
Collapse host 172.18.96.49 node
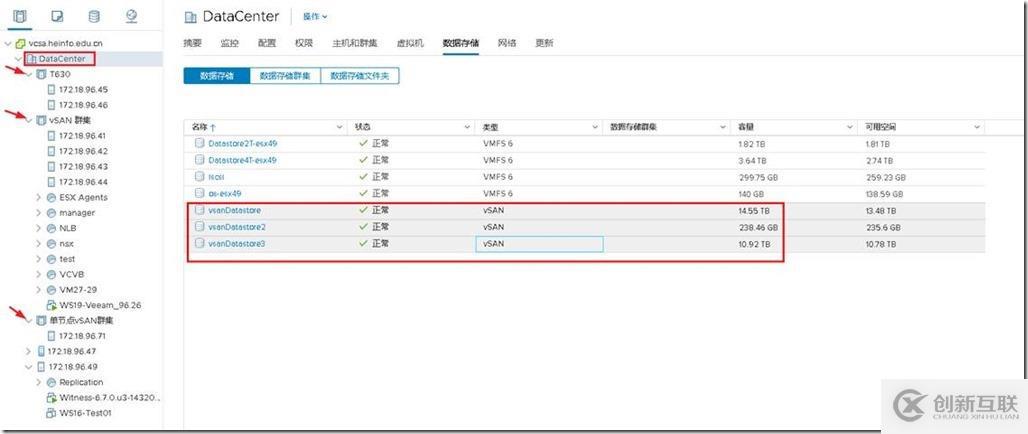pyautogui.click(x=28, y=367)
